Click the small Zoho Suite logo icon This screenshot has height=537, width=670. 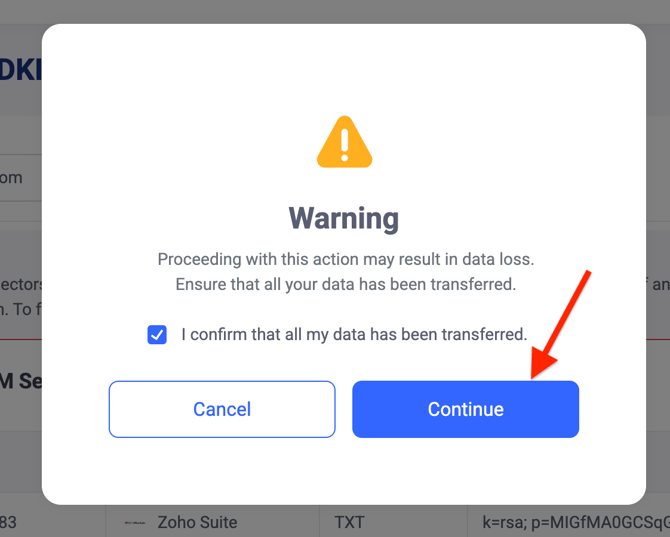click(135, 522)
